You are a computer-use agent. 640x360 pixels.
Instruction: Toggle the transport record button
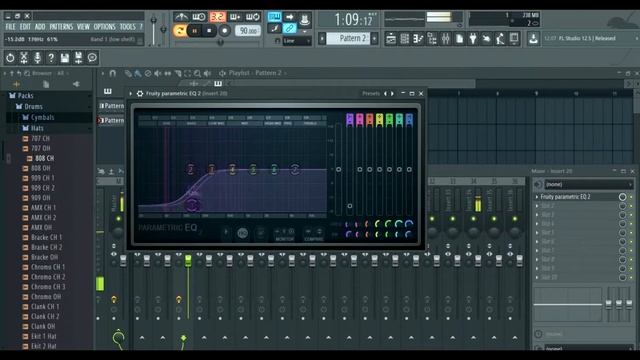pos(224,31)
